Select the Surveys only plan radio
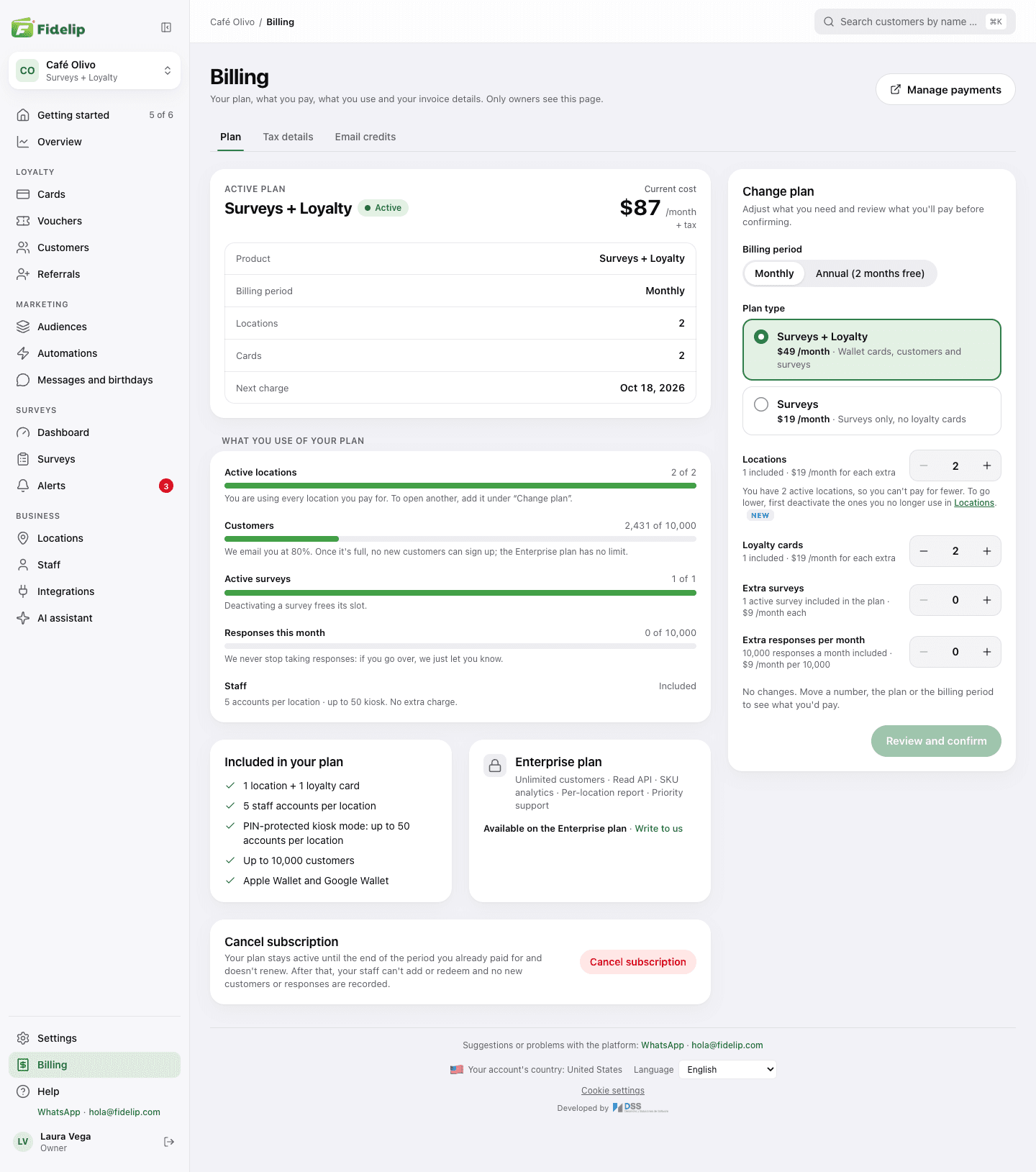1036x1172 pixels. 761,404
